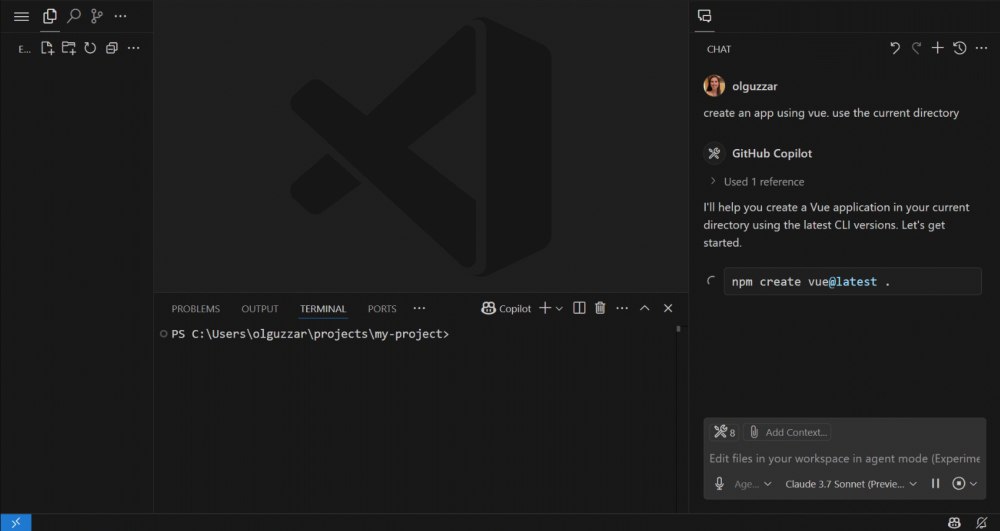Image resolution: width=1000 pixels, height=531 pixels.
Task: Click the truncated Explorer section header E...
Action: pos(24,49)
